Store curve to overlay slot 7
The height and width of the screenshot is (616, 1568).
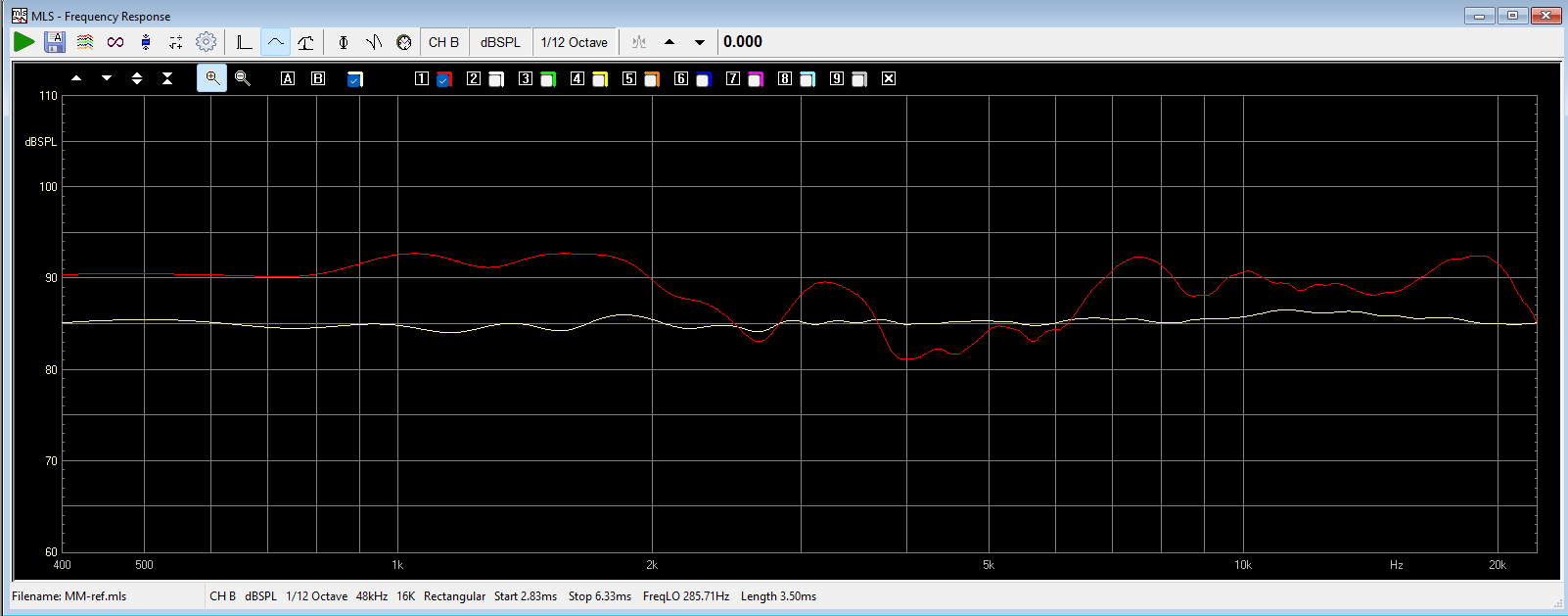[x=733, y=78]
